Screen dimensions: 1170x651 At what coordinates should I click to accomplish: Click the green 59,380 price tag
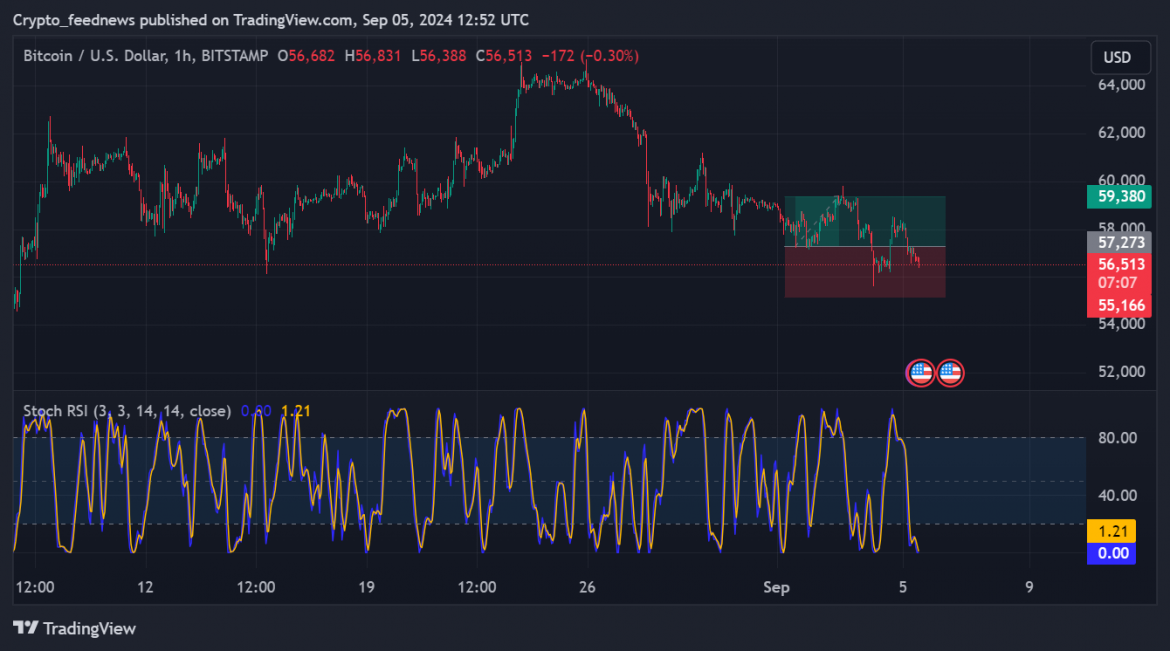1119,197
